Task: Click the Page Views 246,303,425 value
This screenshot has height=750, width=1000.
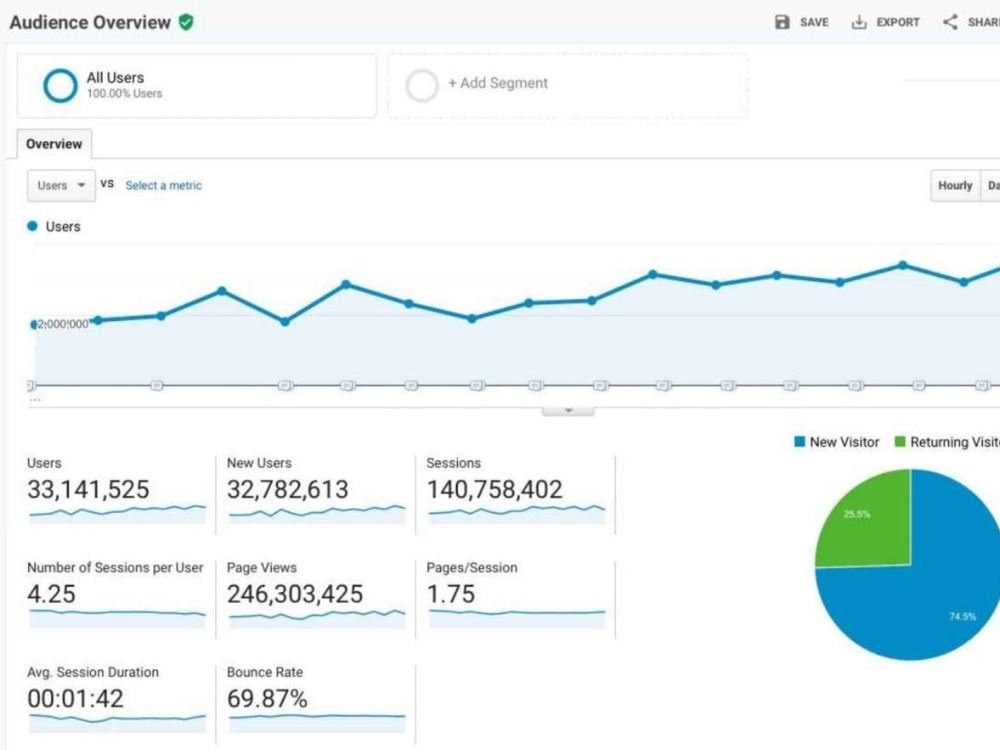Action: [295, 594]
